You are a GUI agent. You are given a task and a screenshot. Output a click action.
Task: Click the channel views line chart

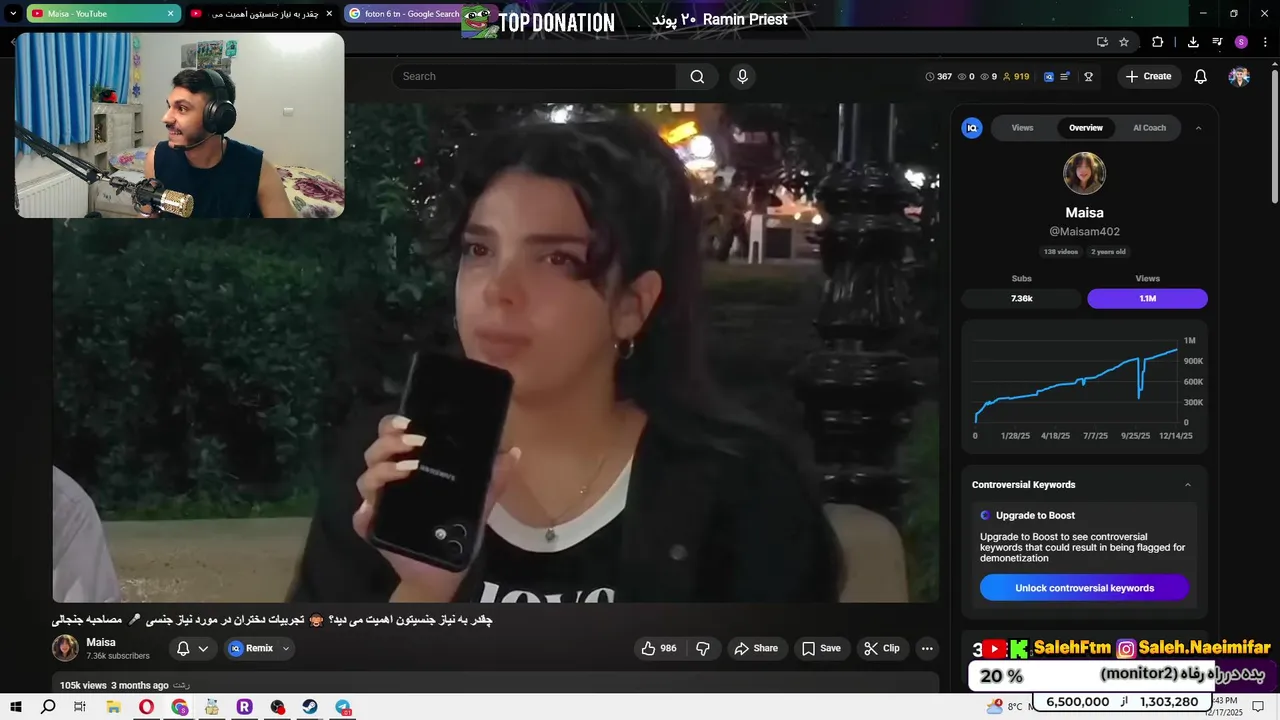click(1076, 384)
